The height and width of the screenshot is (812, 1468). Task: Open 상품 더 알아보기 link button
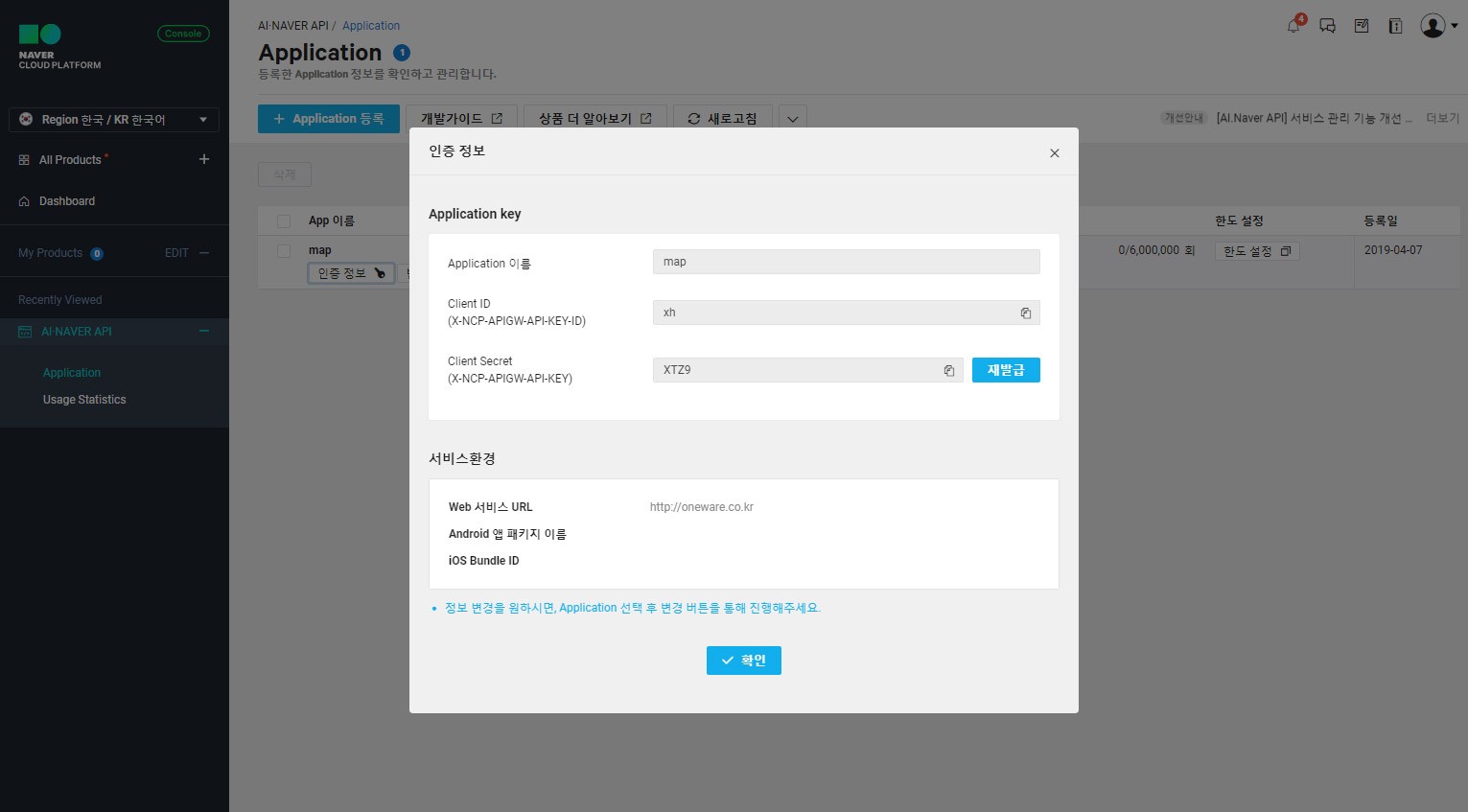pyautogui.click(x=595, y=119)
